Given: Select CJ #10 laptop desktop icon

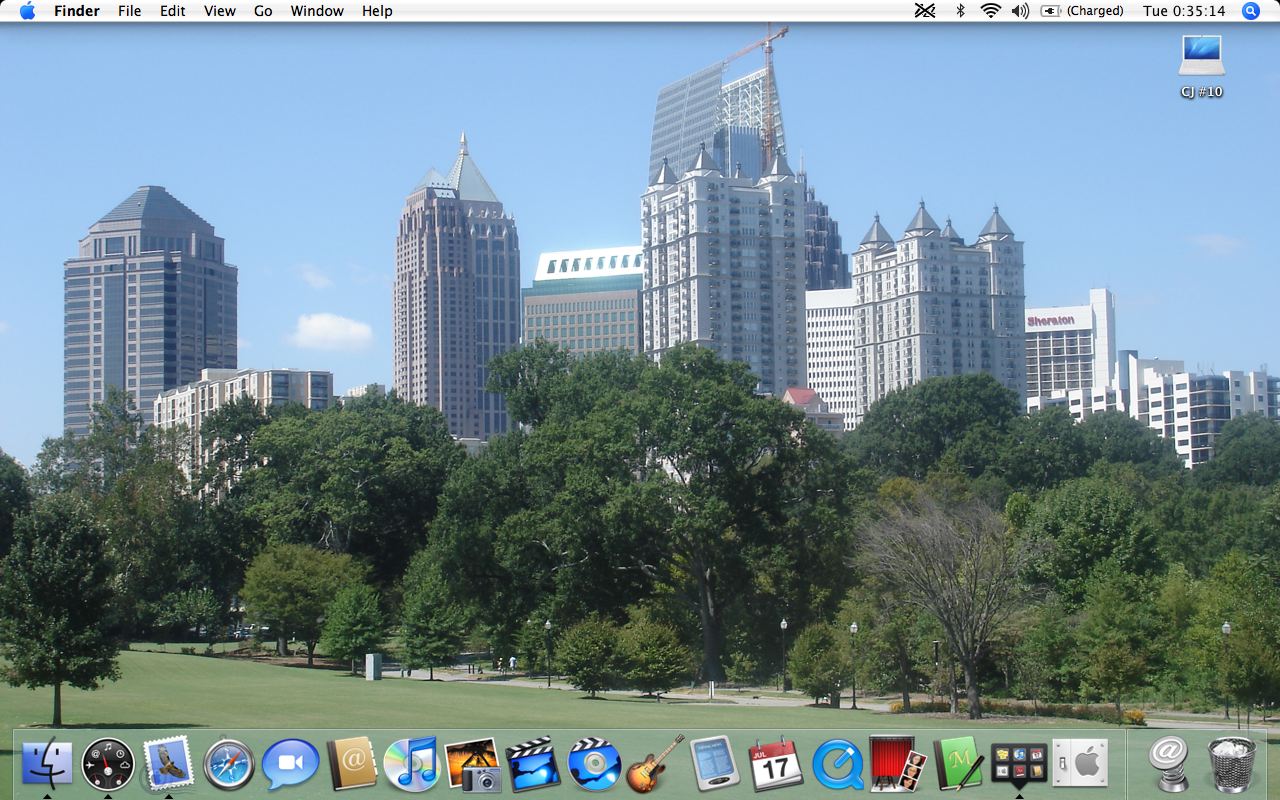Looking at the screenshot, I should (x=1201, y=66).
